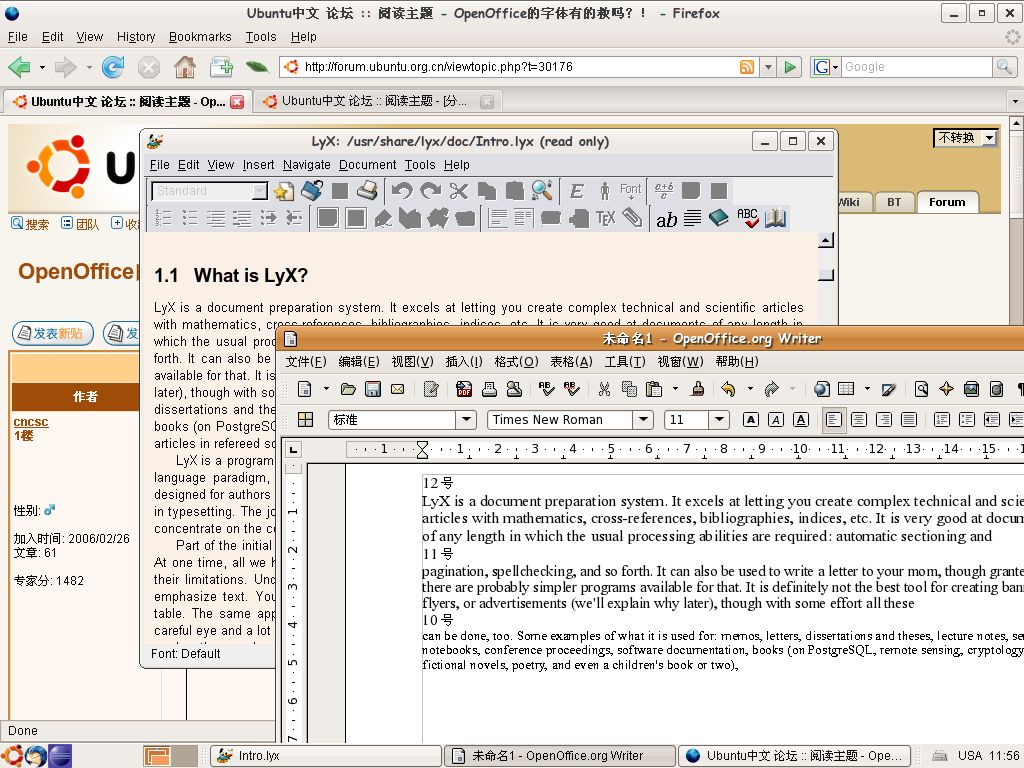
Task: Toggle Centered alignment in Writer
Action: pyautogui.click(x=859, y=420)
